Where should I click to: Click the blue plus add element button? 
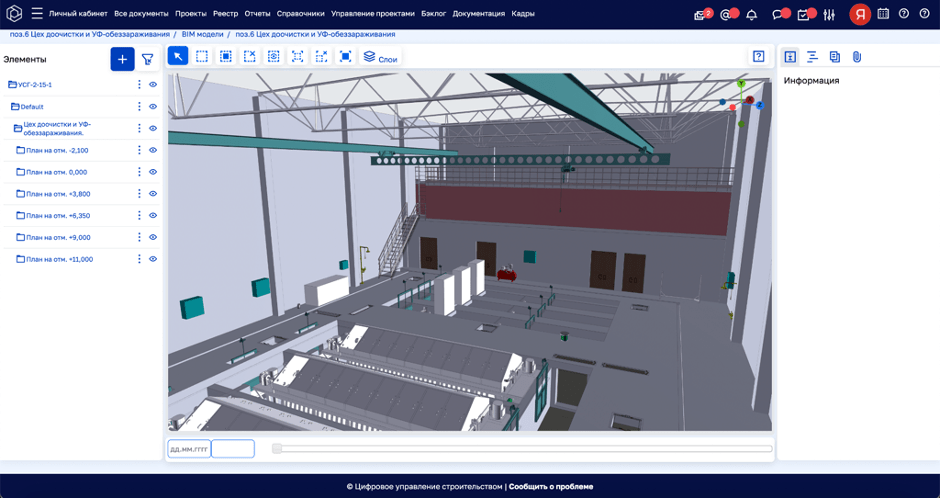click(x=122, y=59)
